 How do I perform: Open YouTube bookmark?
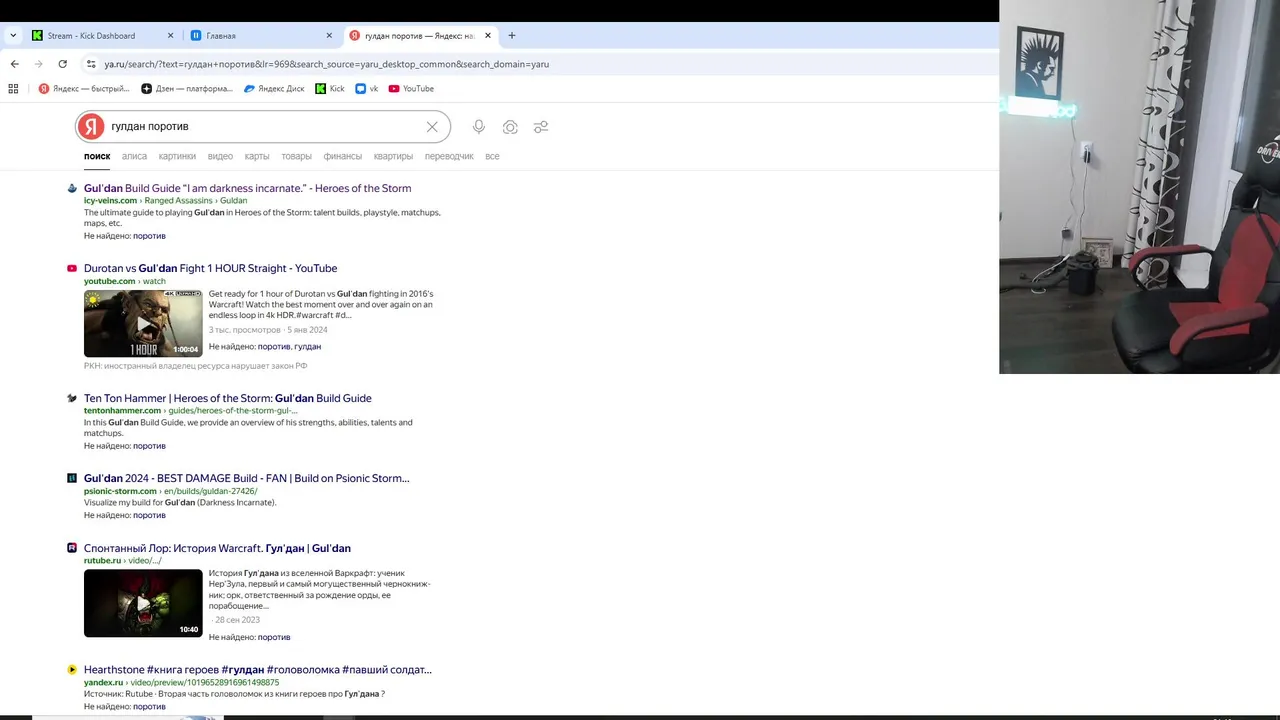(411, 88)
